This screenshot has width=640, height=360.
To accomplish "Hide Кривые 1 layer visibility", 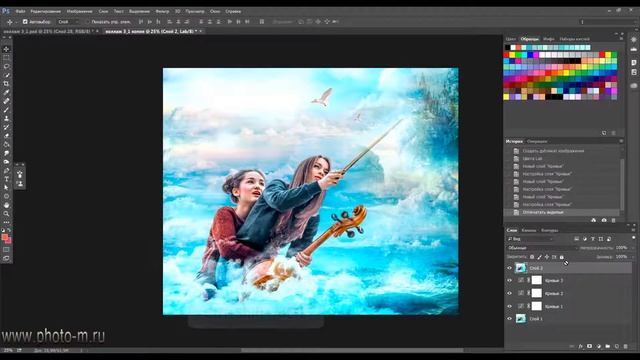I will point(509,306).
